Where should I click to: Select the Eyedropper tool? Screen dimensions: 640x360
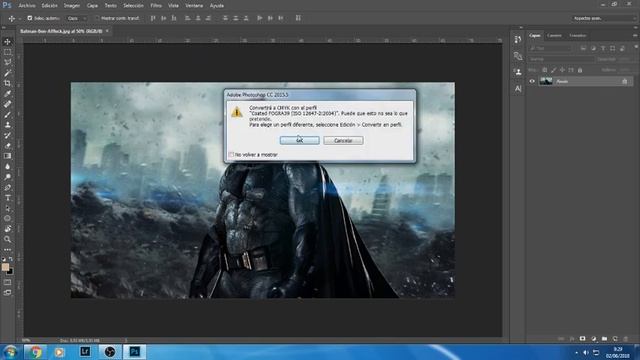(7, 94)
